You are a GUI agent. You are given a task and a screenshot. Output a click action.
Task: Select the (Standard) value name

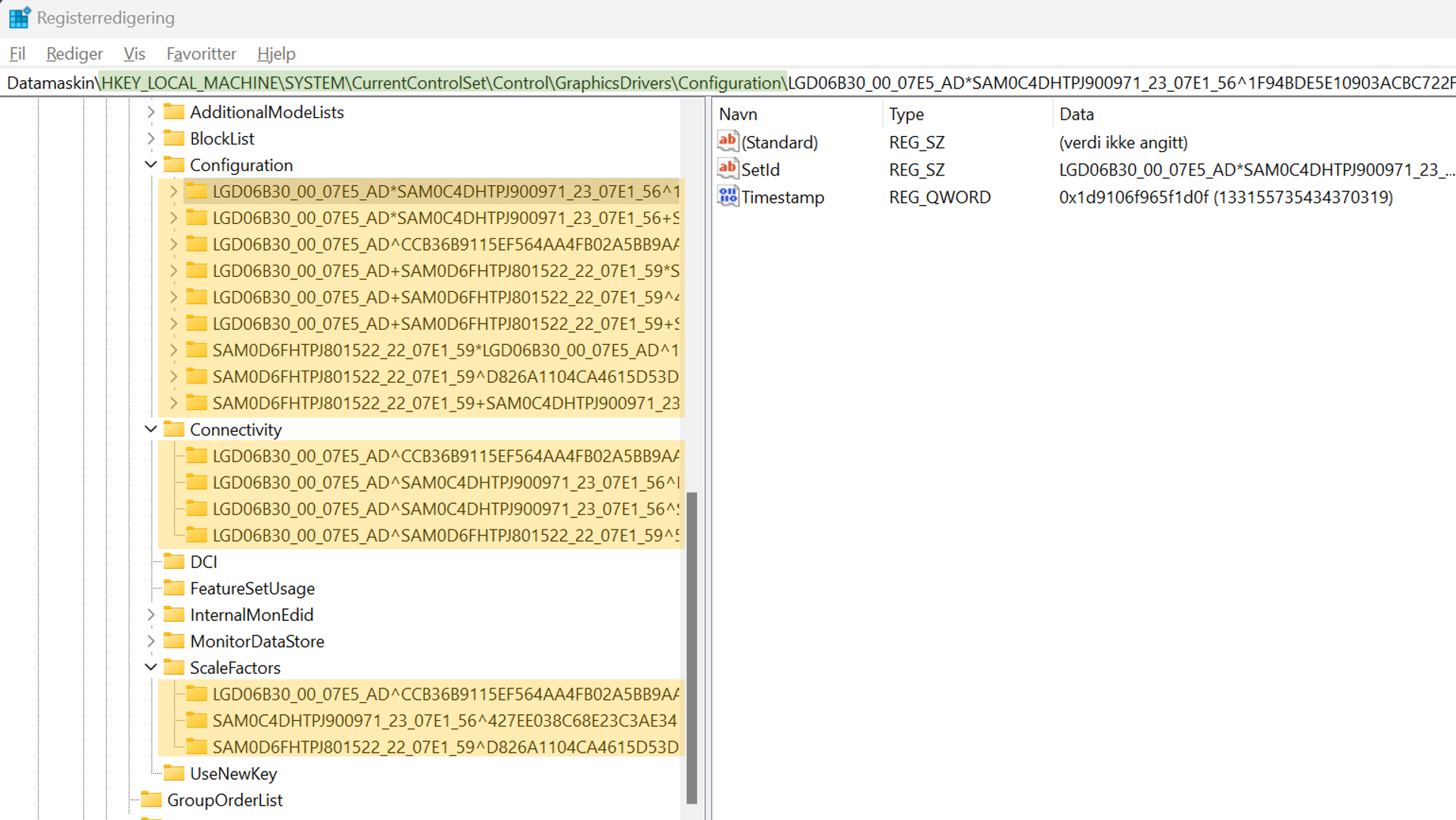point(779,142)
